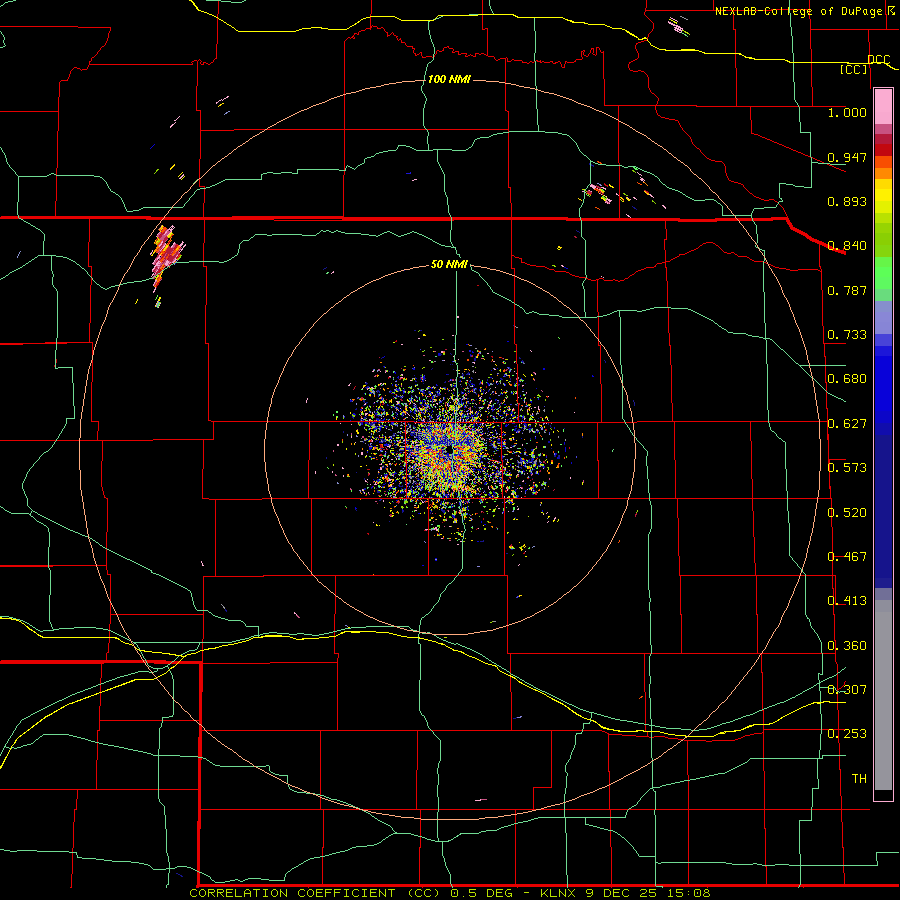Viewport: 900px width, 900px height.
Task: Click the scattered echoes northeast near the 100 NMI ring
Action: coord(623,189)
